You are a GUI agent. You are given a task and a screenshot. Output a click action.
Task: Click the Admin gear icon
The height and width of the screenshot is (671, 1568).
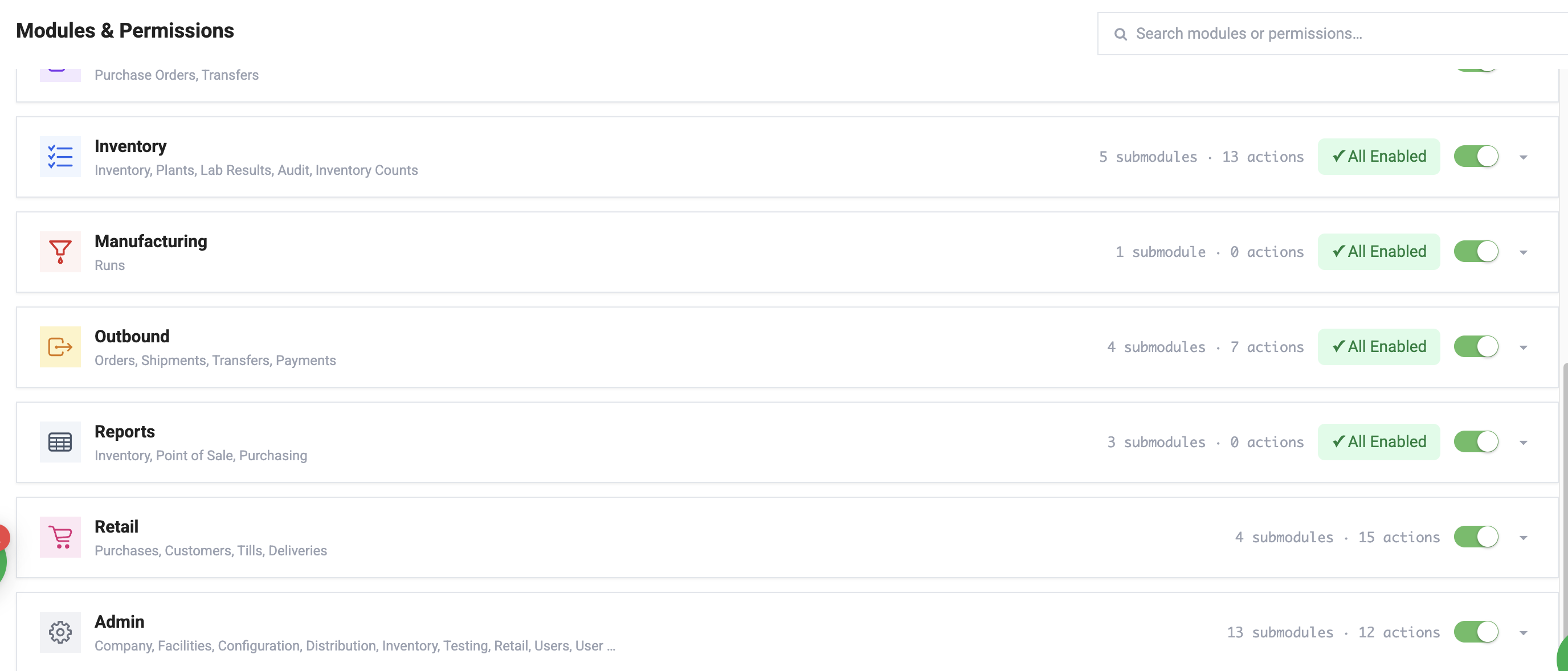pyautogui.click(x=60, y=632)
